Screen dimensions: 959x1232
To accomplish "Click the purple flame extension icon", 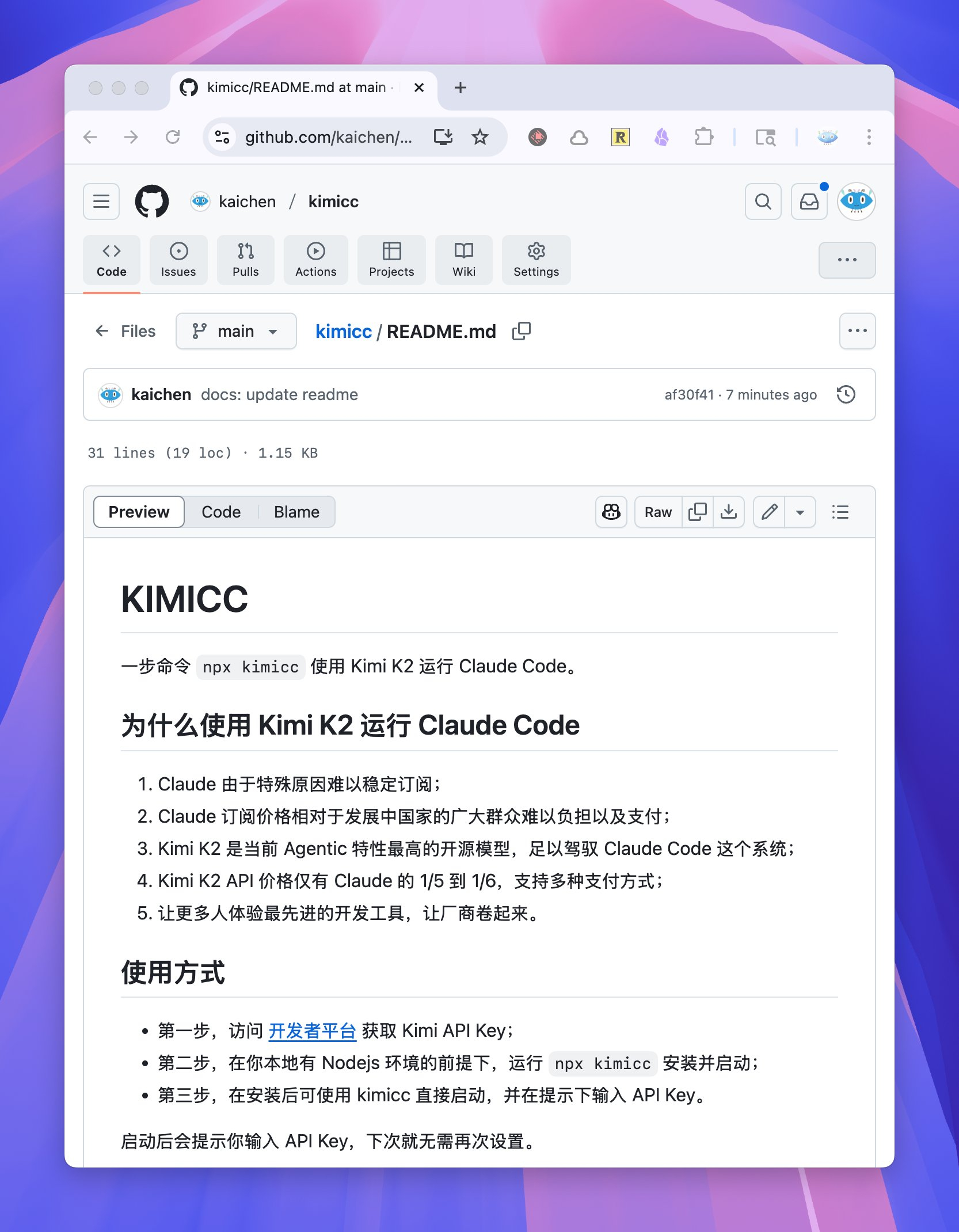I will pyautogui.click(x=662, y=137).
